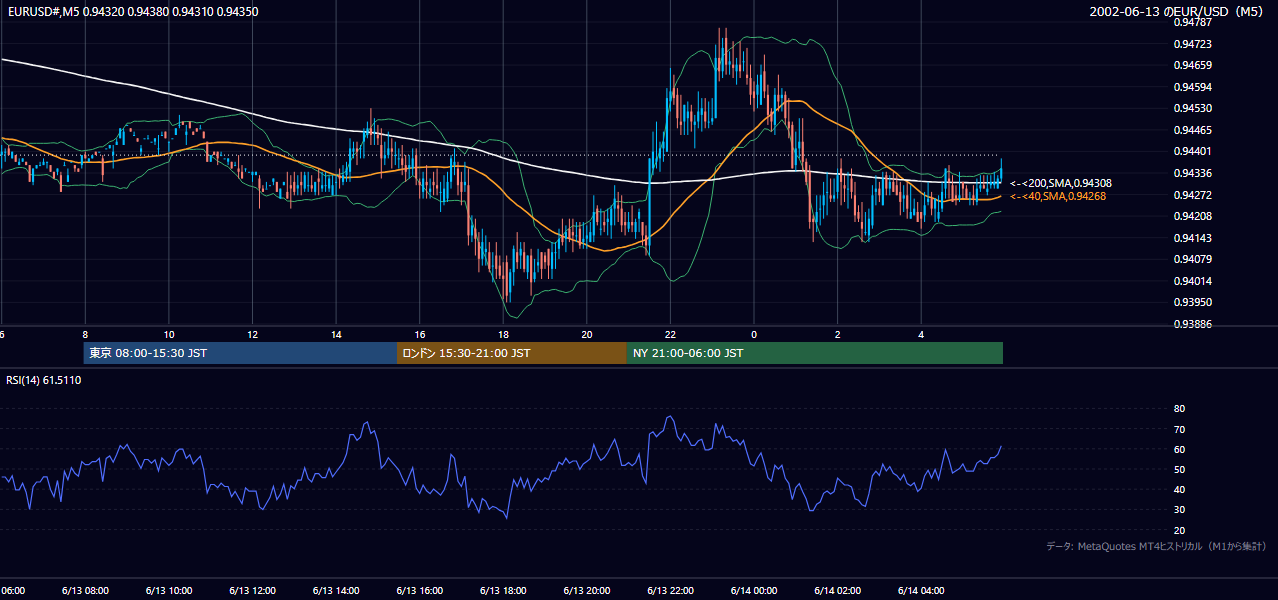Click the 200 SMA 0.94308 label
This screenshot has height=600, width=1278.
point(1061,183)
